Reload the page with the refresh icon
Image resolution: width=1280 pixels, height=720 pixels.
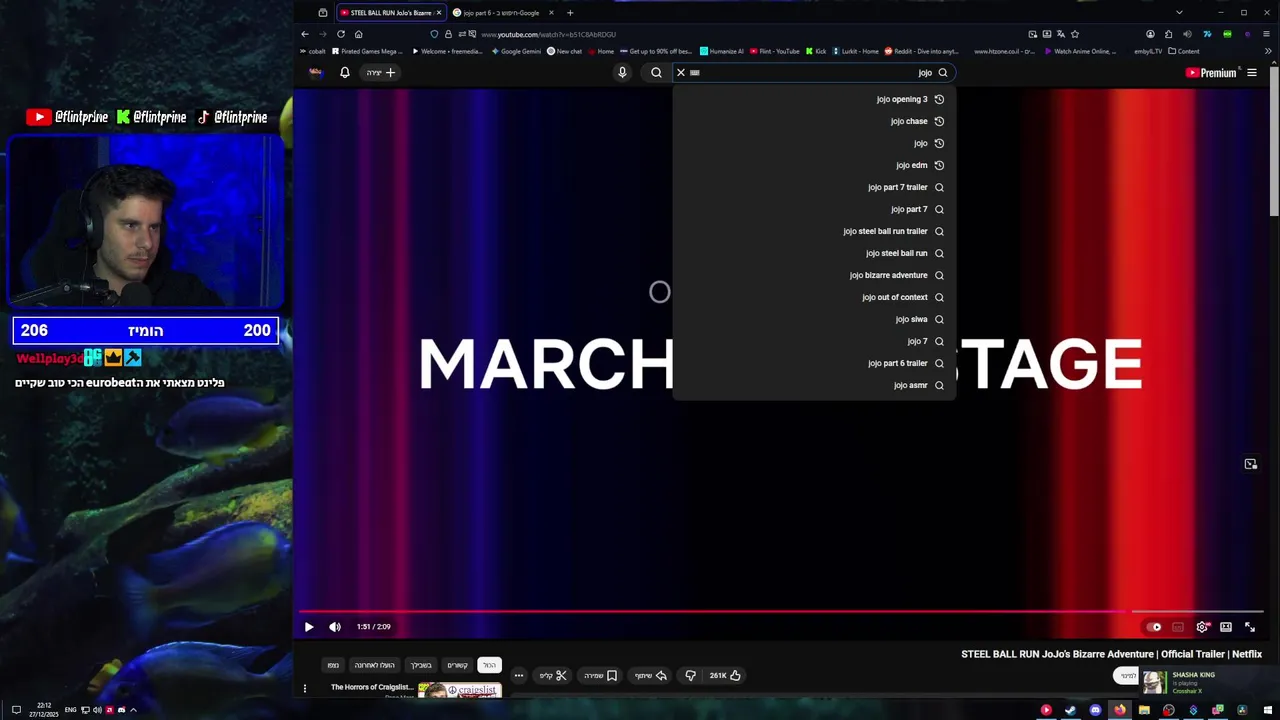coord(341,34)
